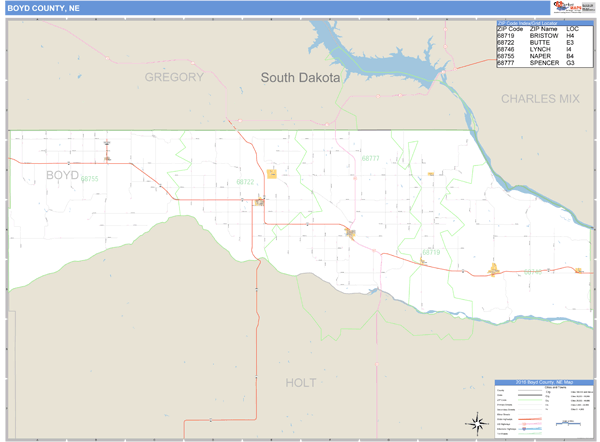The height and width of the screenshot is (442, 600).
Task: Click the green 68777 ZIP label on map
Action: 370,158
